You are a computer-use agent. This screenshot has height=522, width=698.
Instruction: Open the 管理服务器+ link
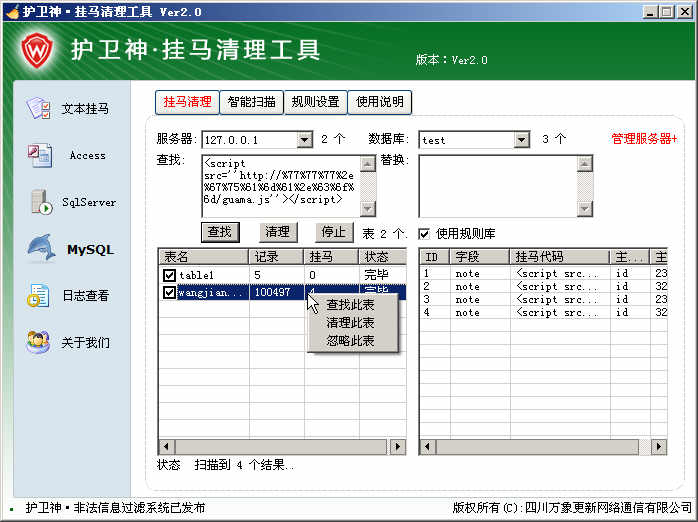644,139
